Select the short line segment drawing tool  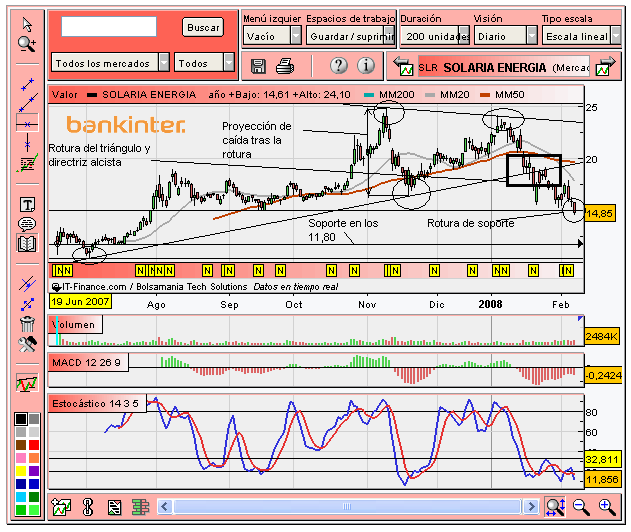pyautogui.click(x=28, y=84)
